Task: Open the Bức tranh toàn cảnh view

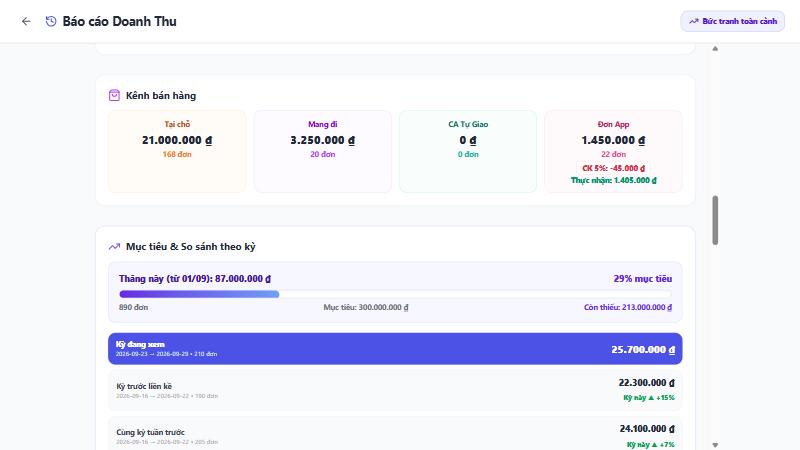Action: [x=732, y=21]
